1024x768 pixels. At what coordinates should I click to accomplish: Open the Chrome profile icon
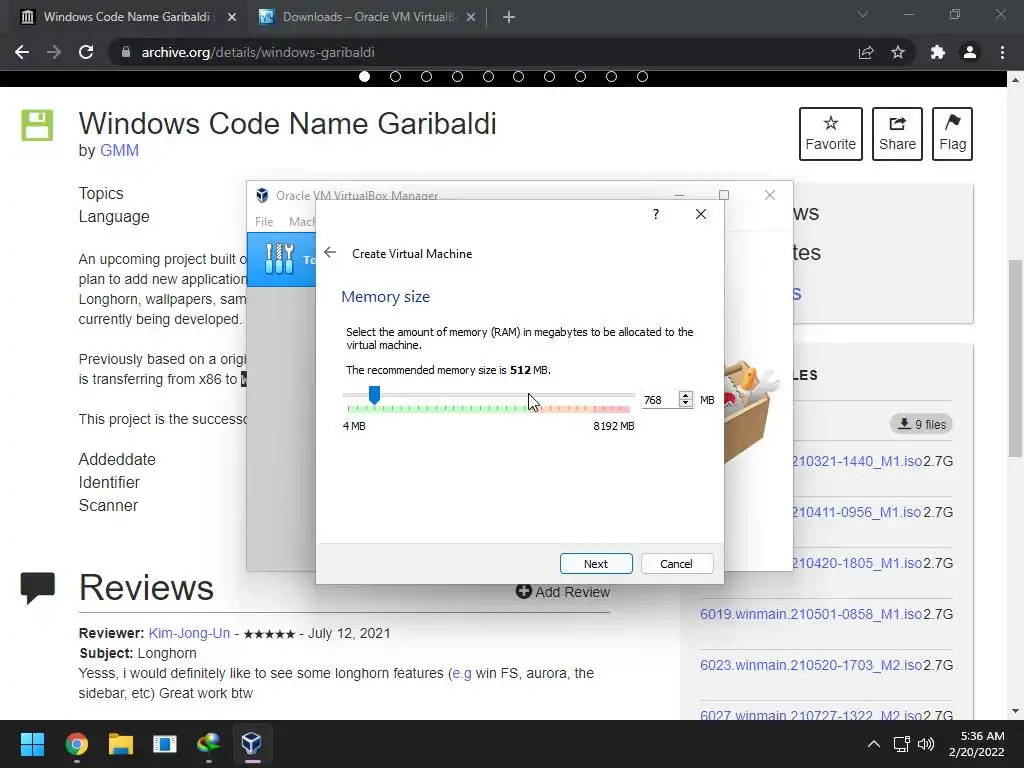970,52
